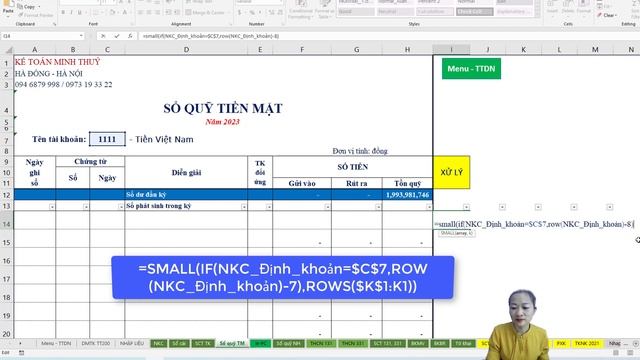Screen dimensions: 640x360
Task: Switch to the 'NHẬP LIỆU' sheet tab
Action: [x=131, y=344]
